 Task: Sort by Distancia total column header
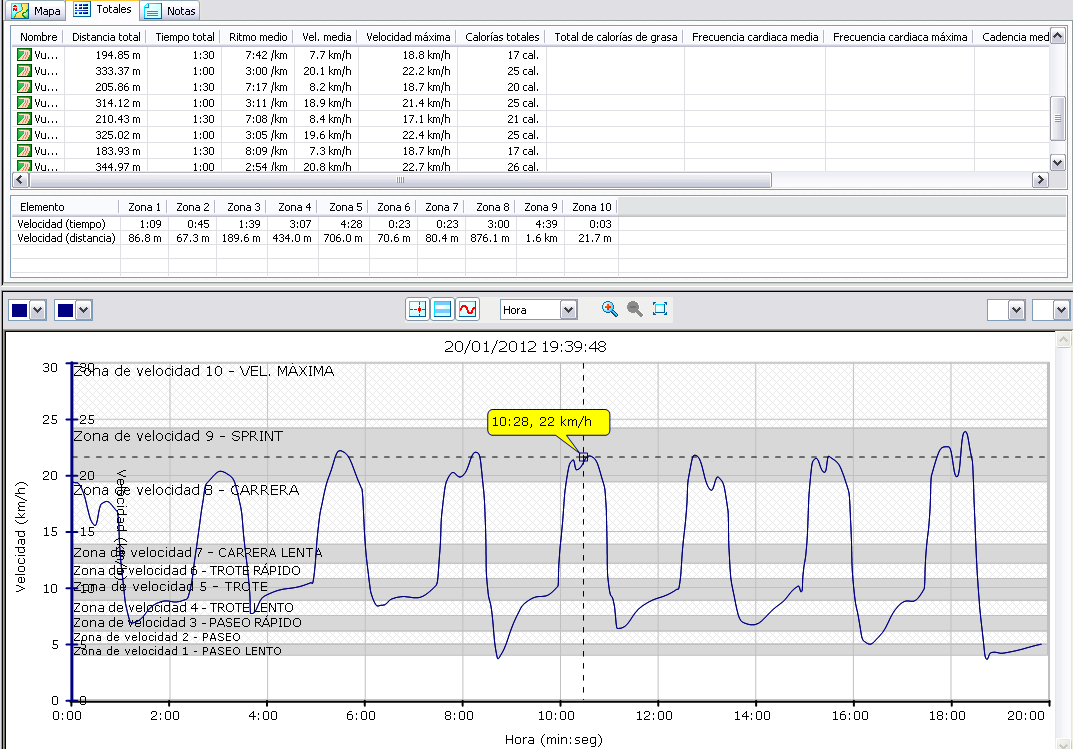pyautogui.click(x=107, y=37)
